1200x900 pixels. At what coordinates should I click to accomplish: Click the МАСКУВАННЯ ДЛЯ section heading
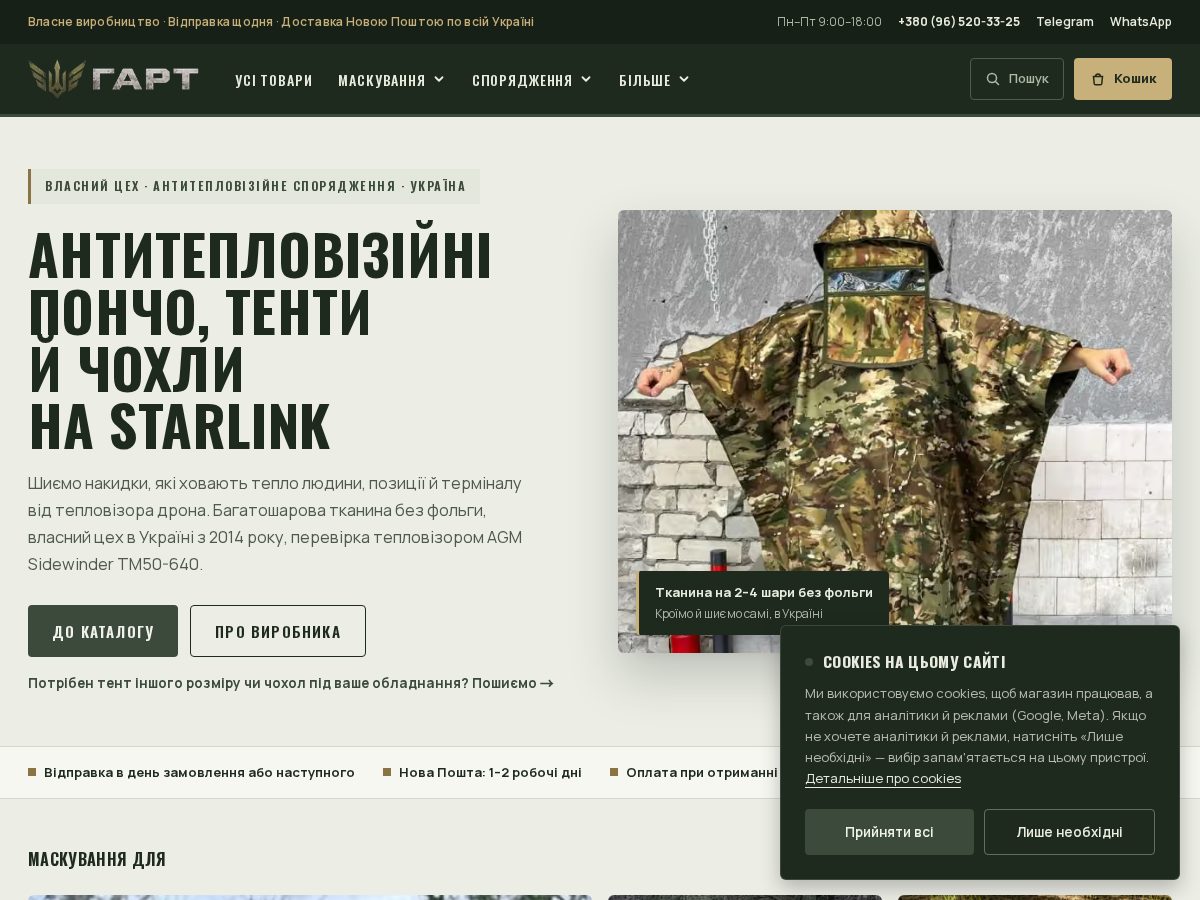pos(97,859)
